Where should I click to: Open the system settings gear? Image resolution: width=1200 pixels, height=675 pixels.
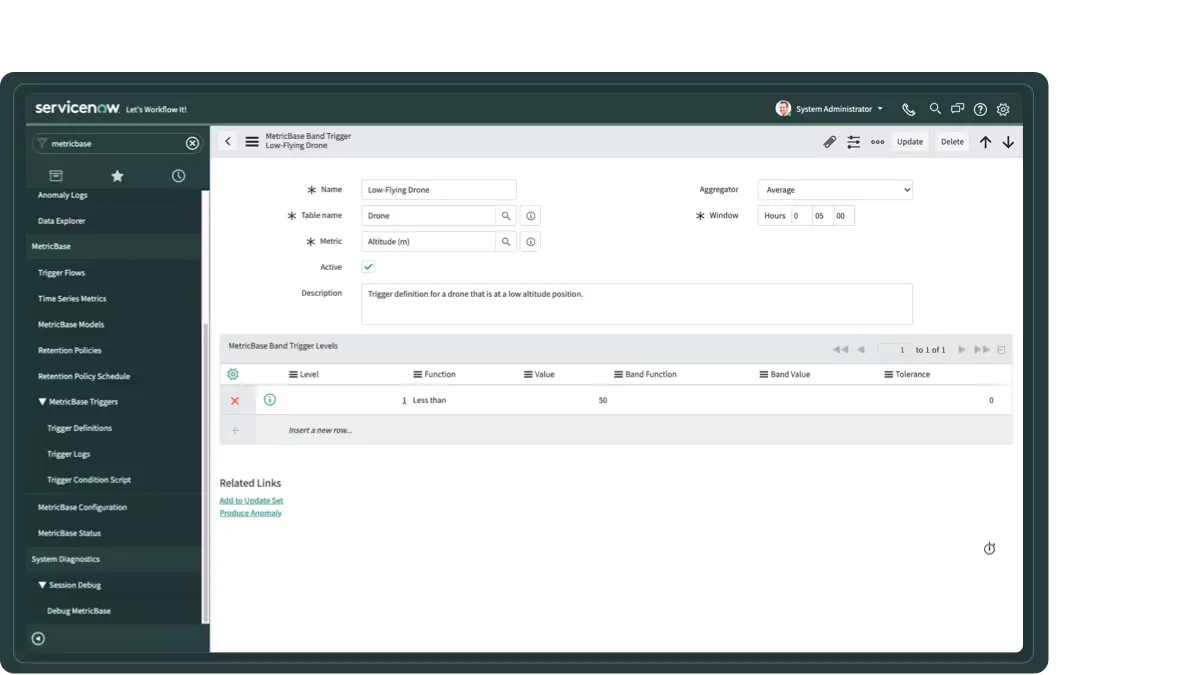1003,109
